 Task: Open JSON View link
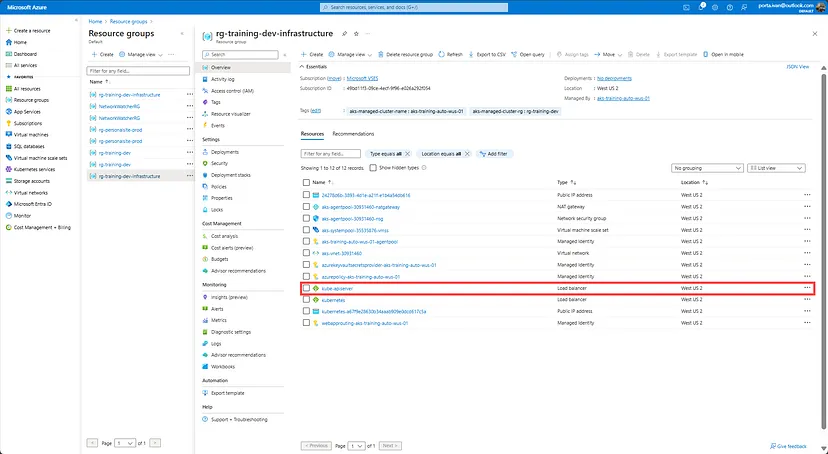tap(797, 67)
